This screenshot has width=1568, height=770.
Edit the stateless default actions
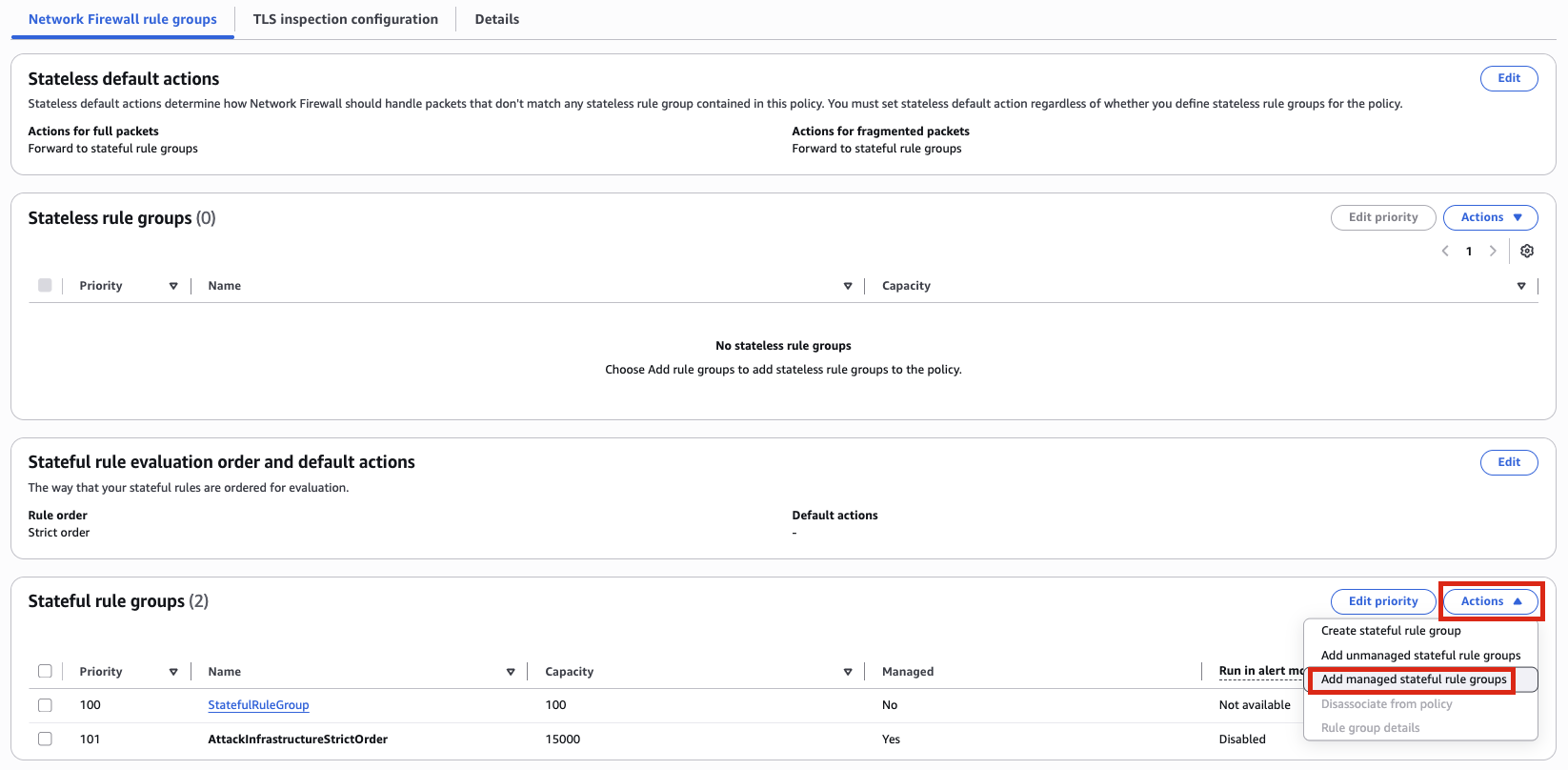(1508, 78)
